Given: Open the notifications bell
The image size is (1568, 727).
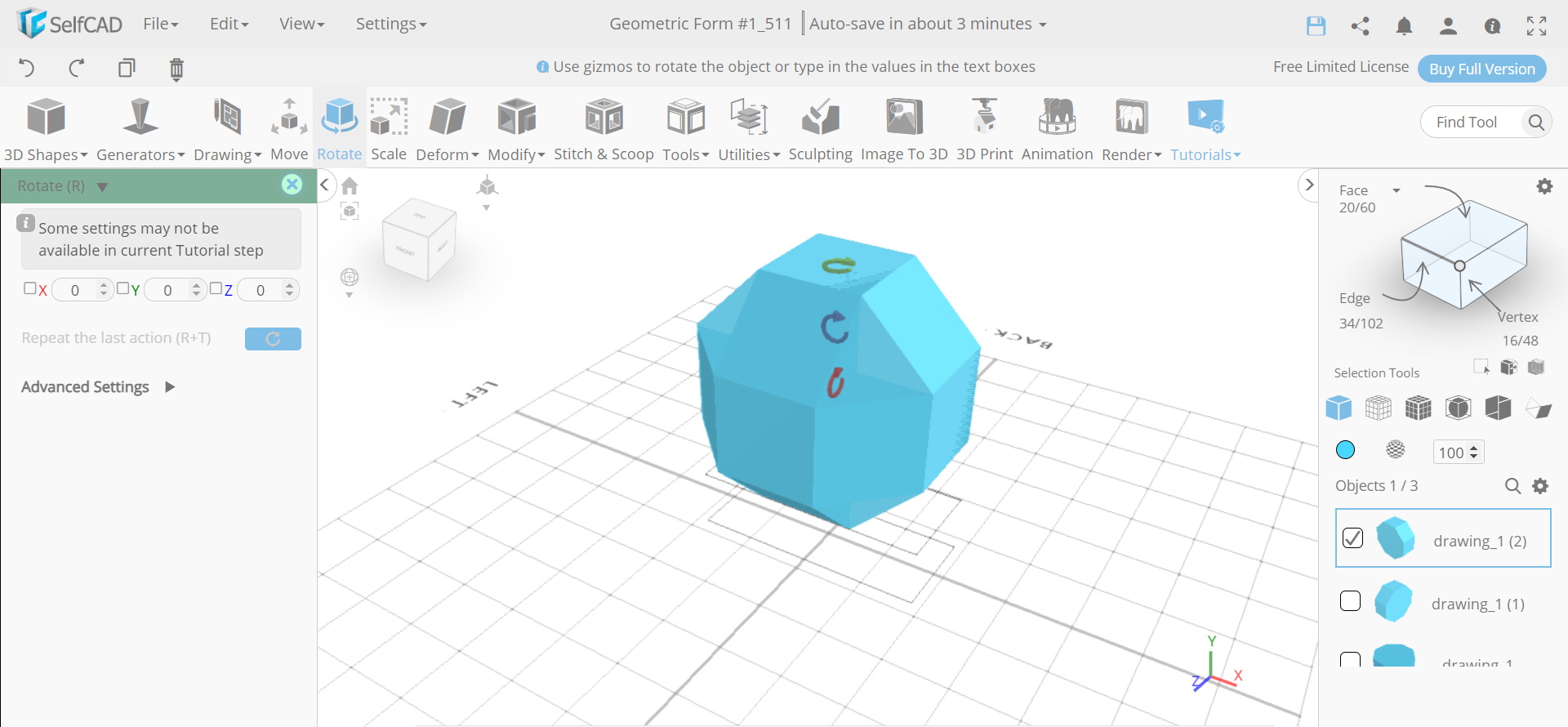Looking at the screenshot, I should coord(1405,26).
